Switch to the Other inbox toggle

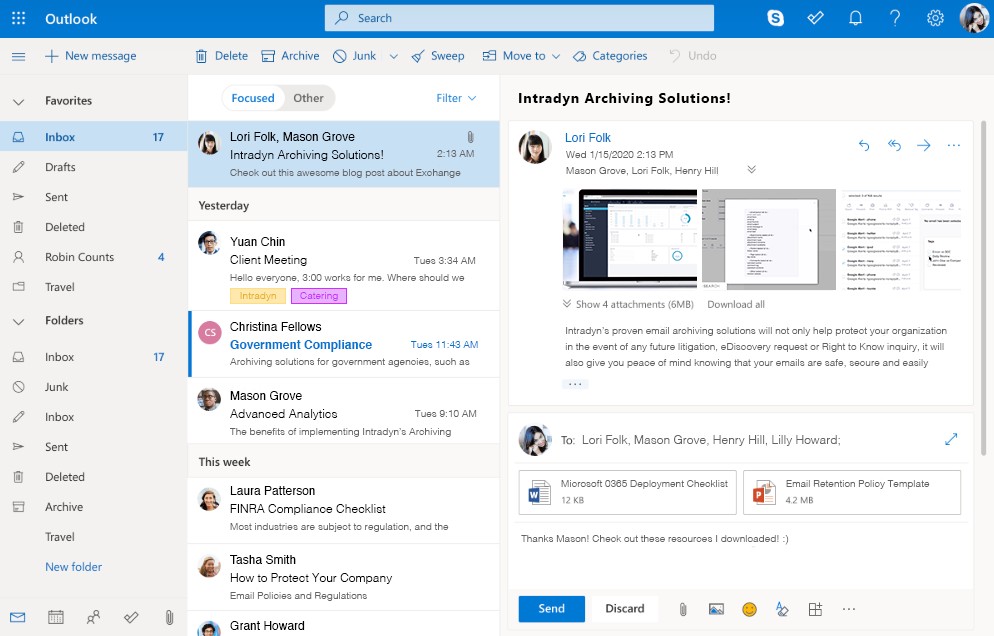[308, 98]
